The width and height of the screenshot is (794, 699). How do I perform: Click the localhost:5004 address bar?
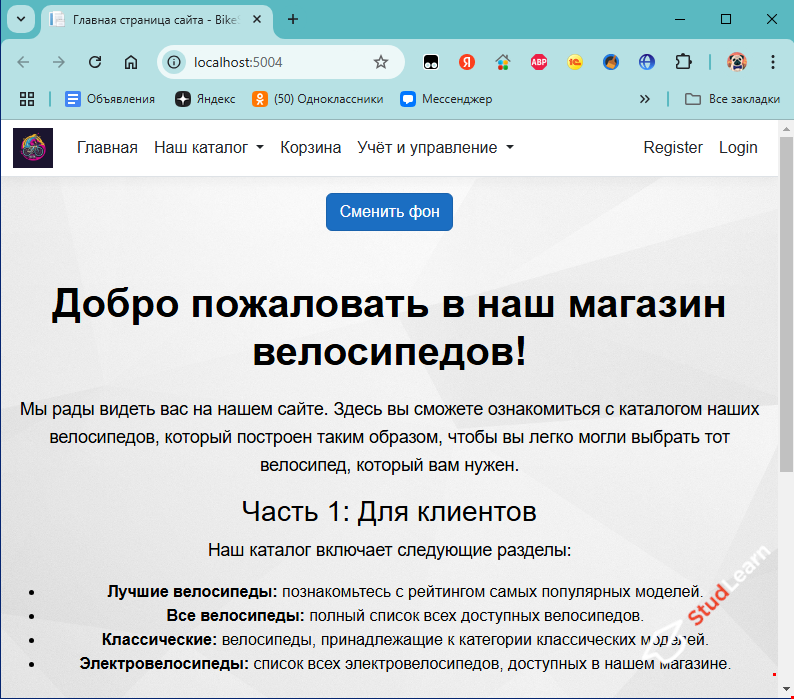click(x=270, y=62)
